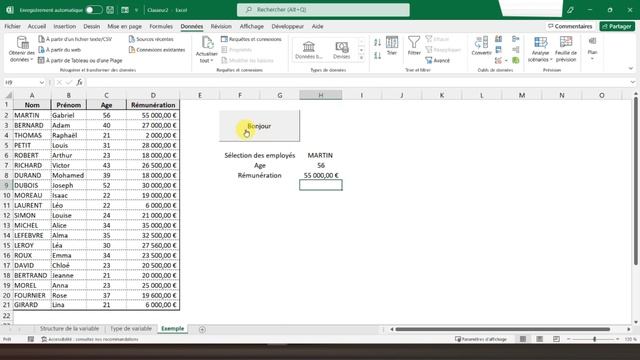Show Requêtes et connexions pane

point(251,39)
